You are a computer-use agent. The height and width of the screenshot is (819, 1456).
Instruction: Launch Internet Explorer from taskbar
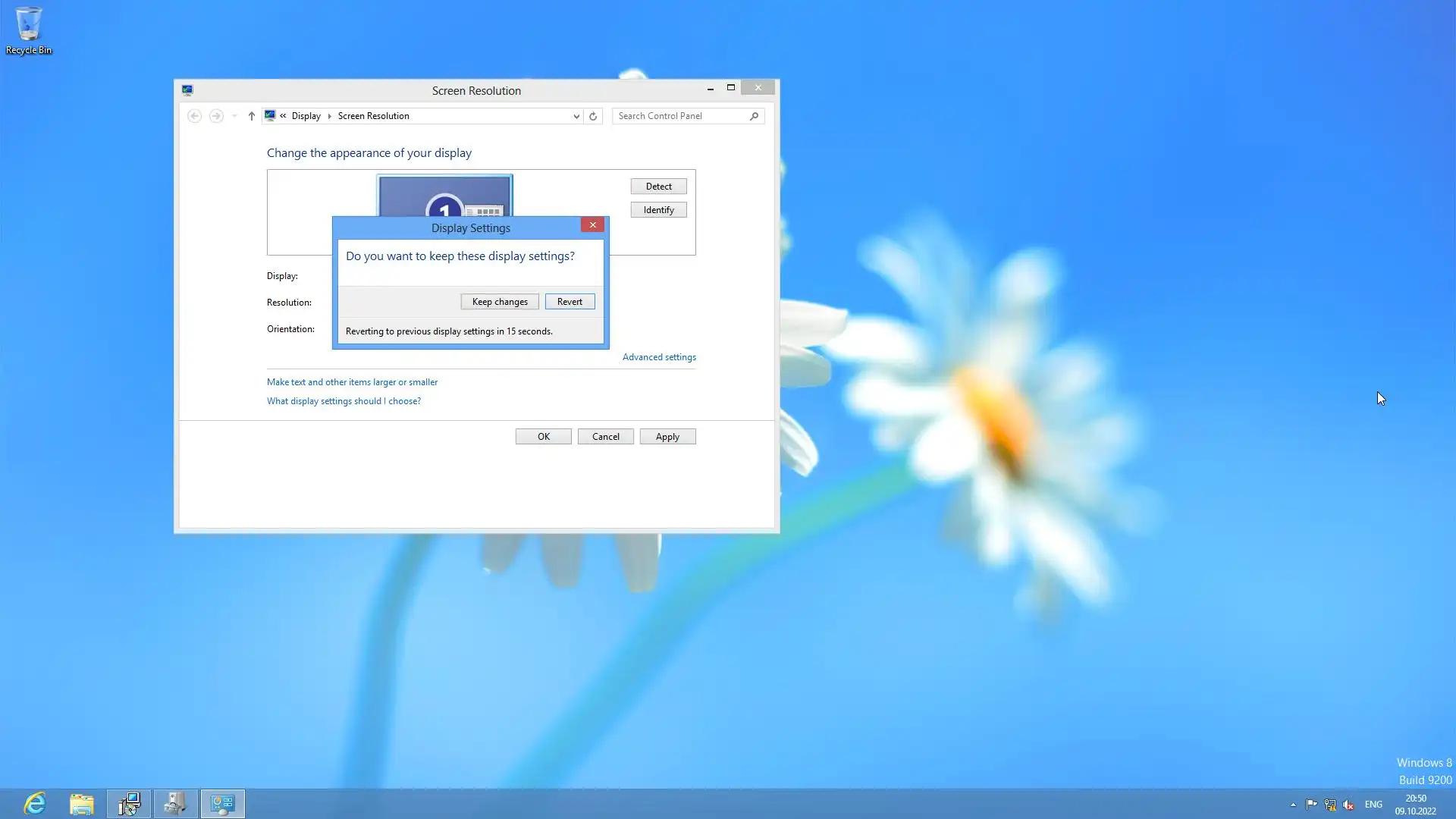[x=35, y=803]
